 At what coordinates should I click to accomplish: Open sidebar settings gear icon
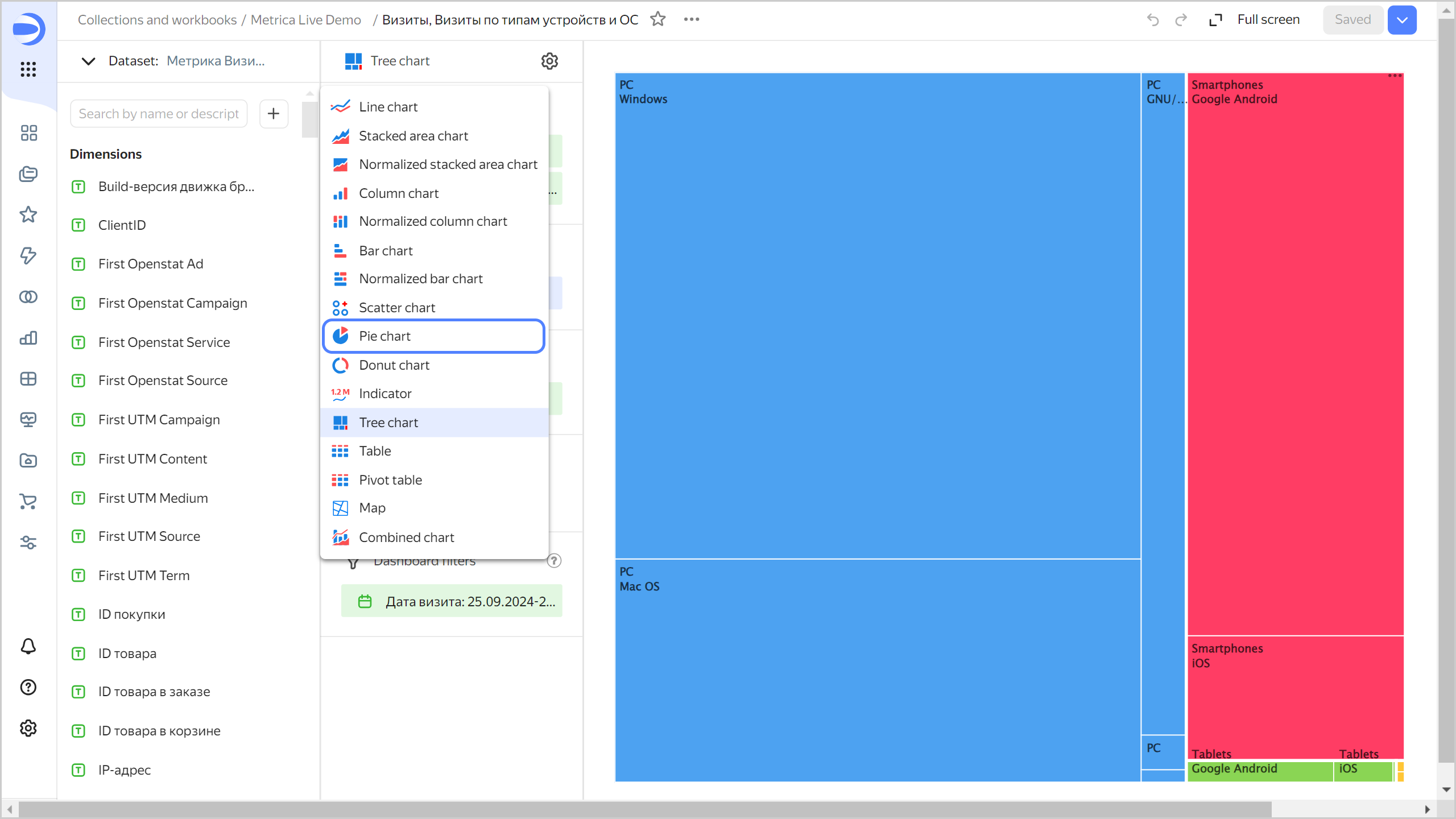[28, 728]
